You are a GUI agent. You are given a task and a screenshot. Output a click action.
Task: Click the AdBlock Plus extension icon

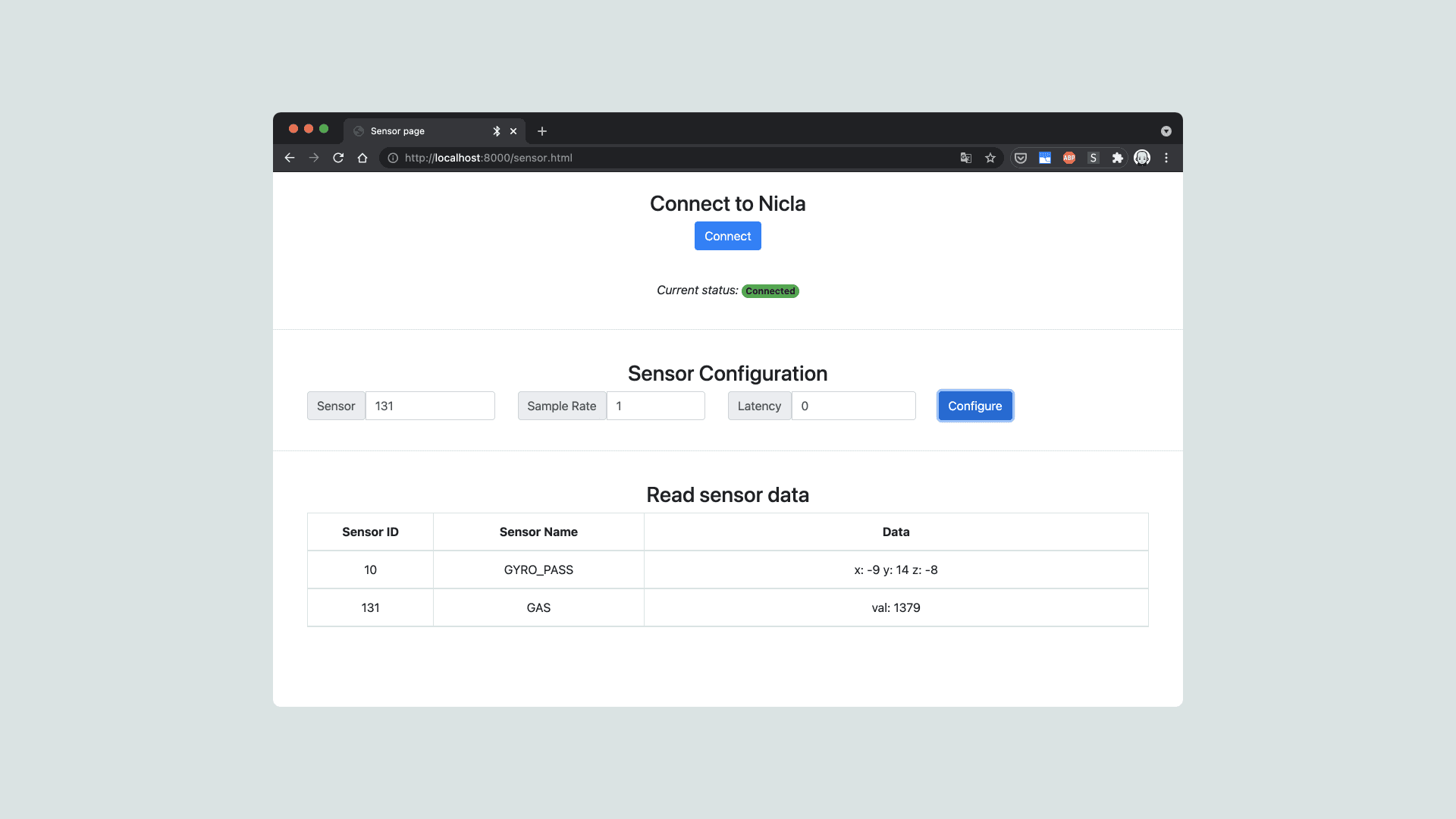coord(1069,158)
